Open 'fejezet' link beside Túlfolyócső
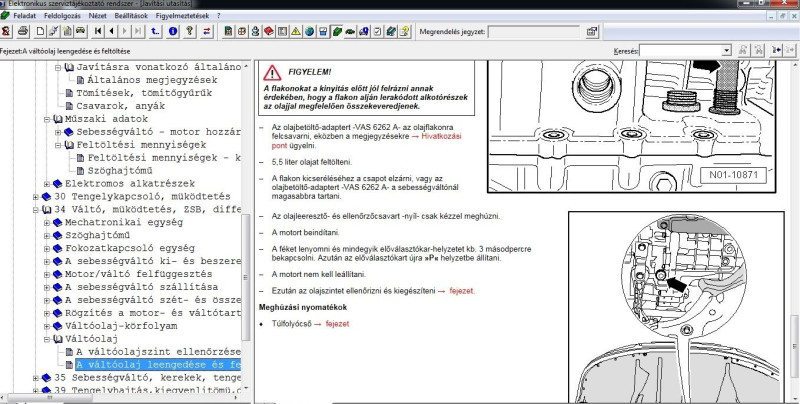 point(337,323)
